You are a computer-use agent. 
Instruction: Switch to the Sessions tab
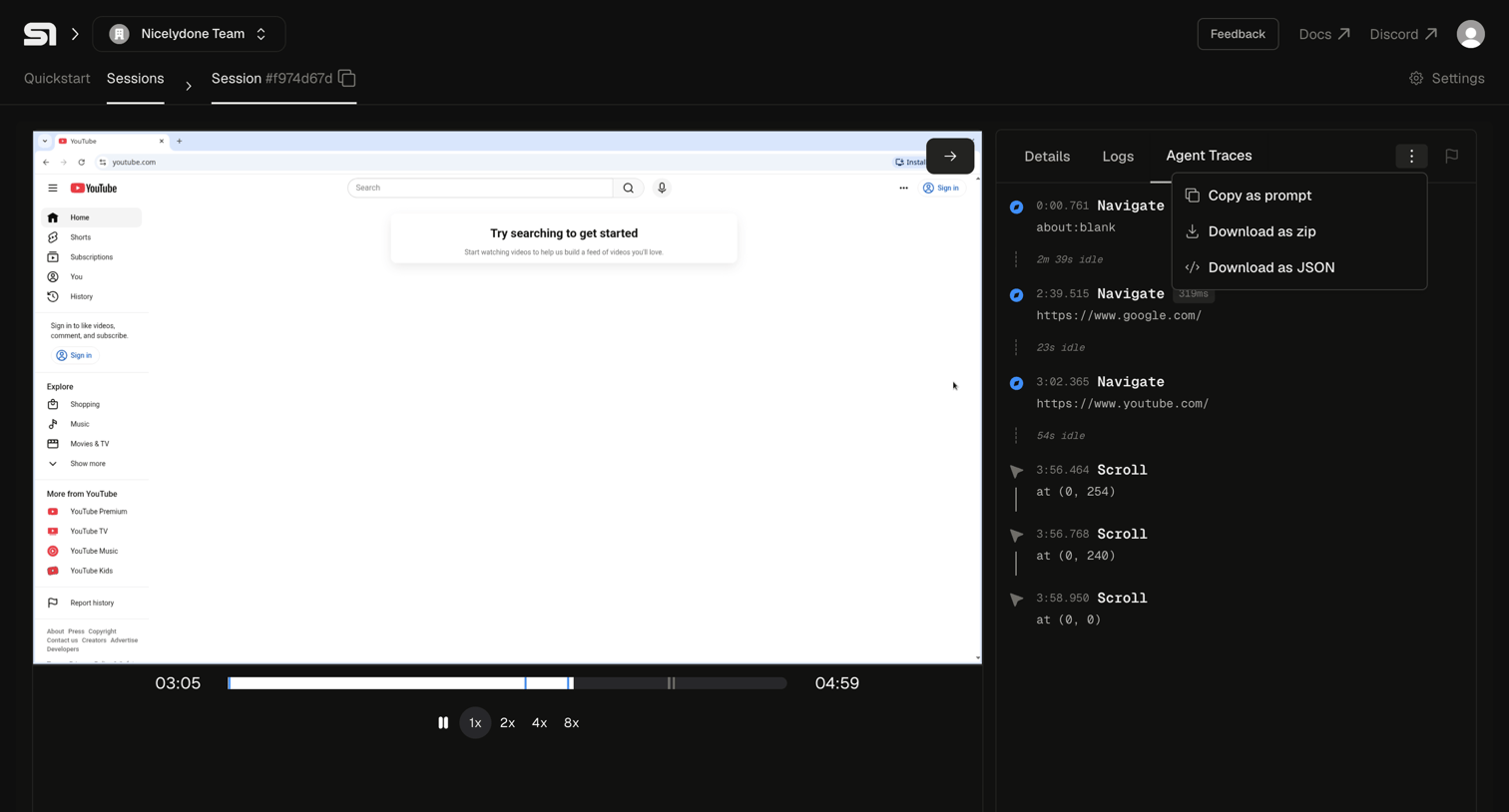(x=135, y=78)
